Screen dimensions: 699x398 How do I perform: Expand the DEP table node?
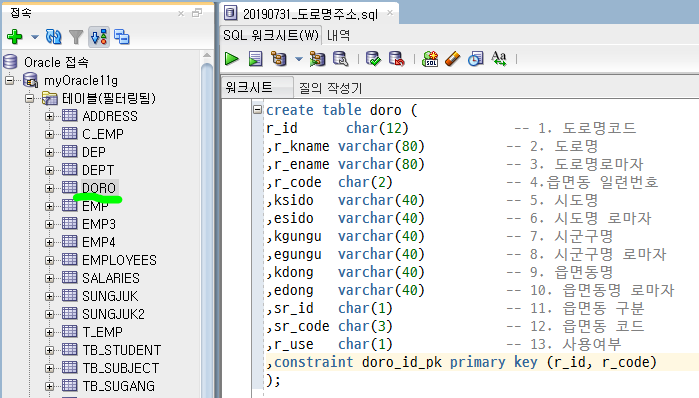pyautogui.click(x=49, y=152)
